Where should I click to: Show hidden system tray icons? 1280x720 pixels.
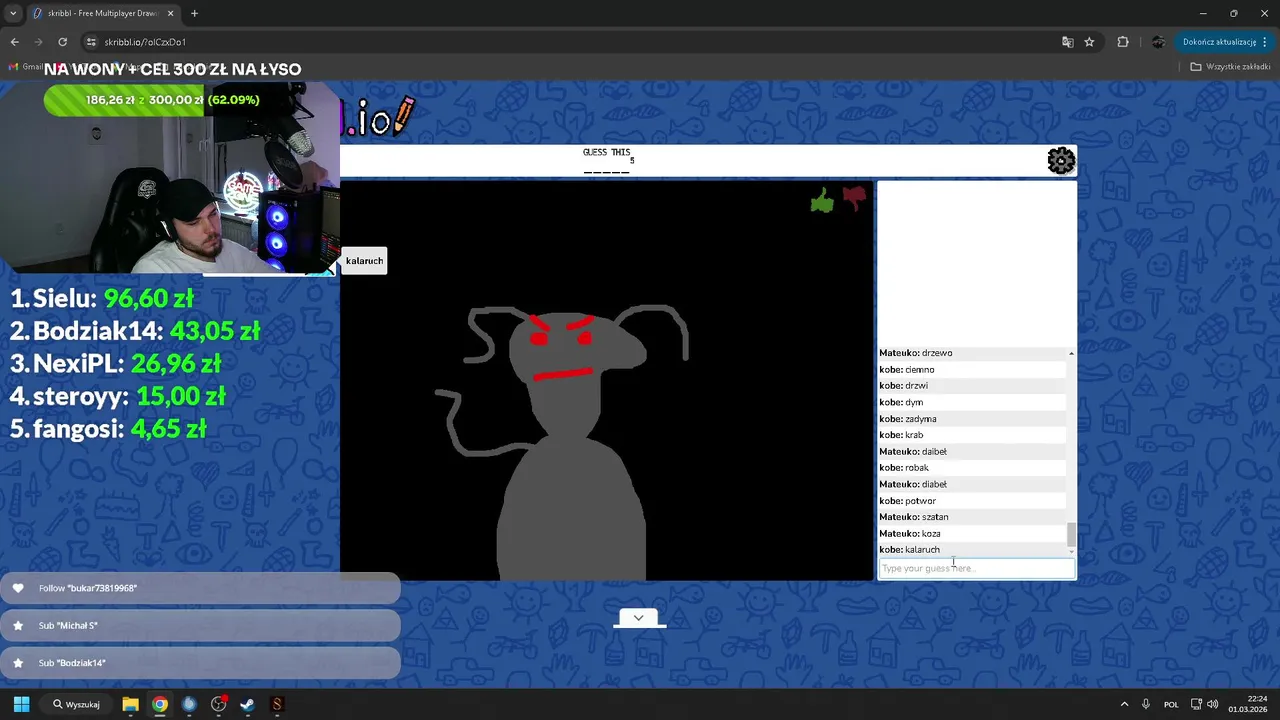click(x=1124, y=704)
